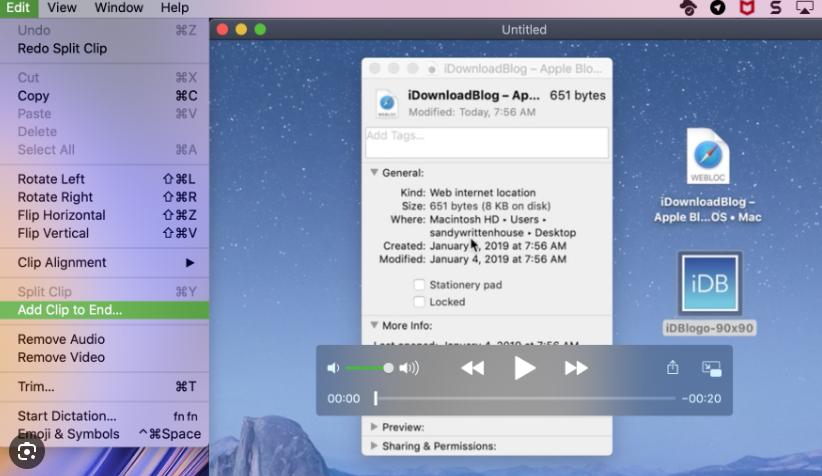Click the visual search lens icon
The height and width of the screenshot is (476, 822).
point(27,451)
